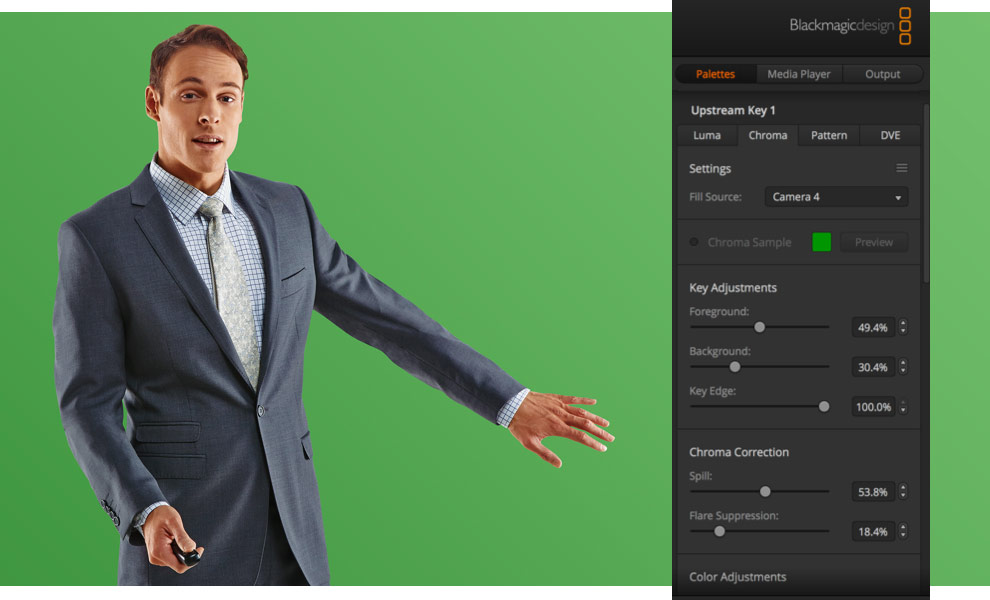Expand the Color Adjustments section
The width and height of the screenshot is (990, 600).
click(740, 577)
